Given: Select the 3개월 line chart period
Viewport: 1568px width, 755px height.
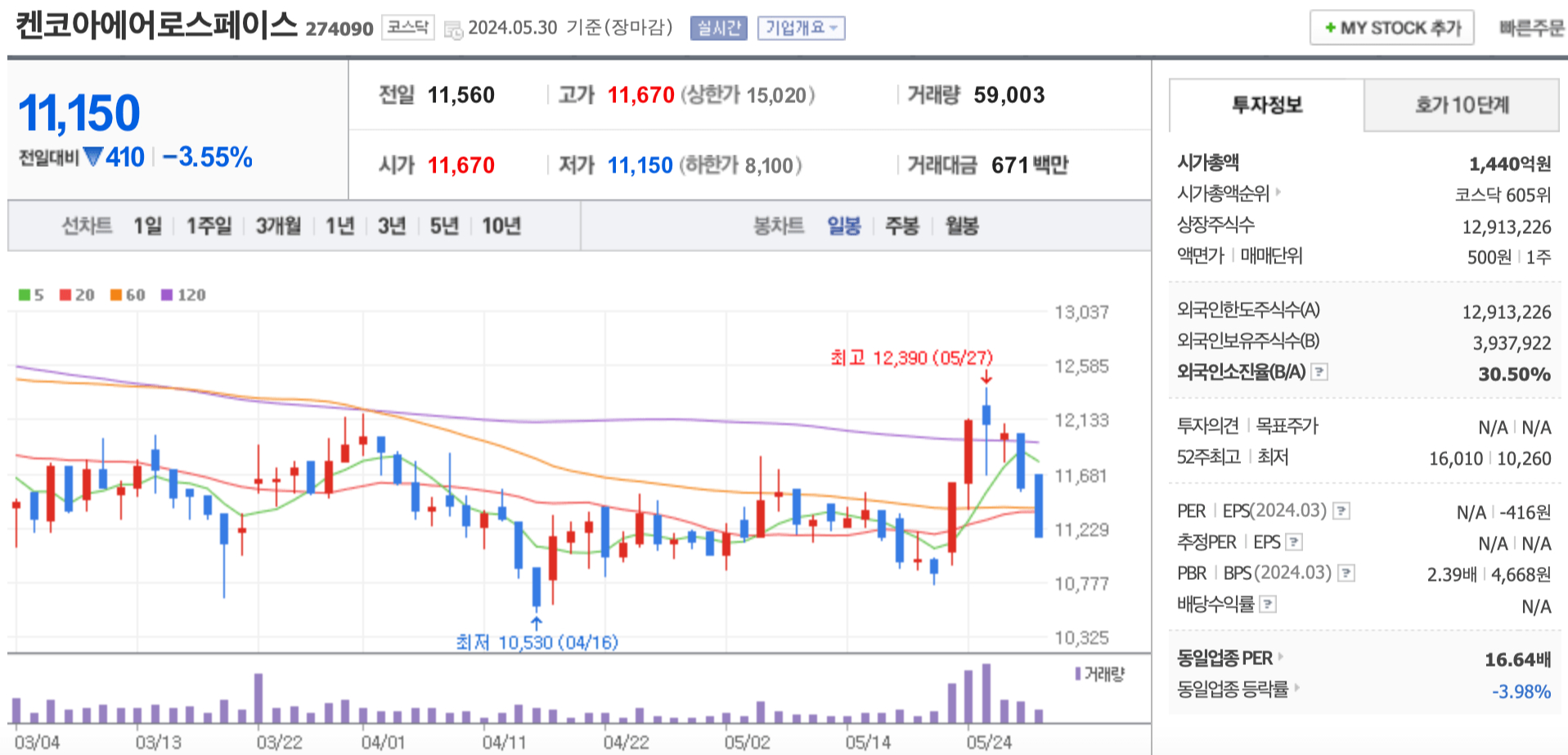Looking at the screenshot, I should (278, 226).
